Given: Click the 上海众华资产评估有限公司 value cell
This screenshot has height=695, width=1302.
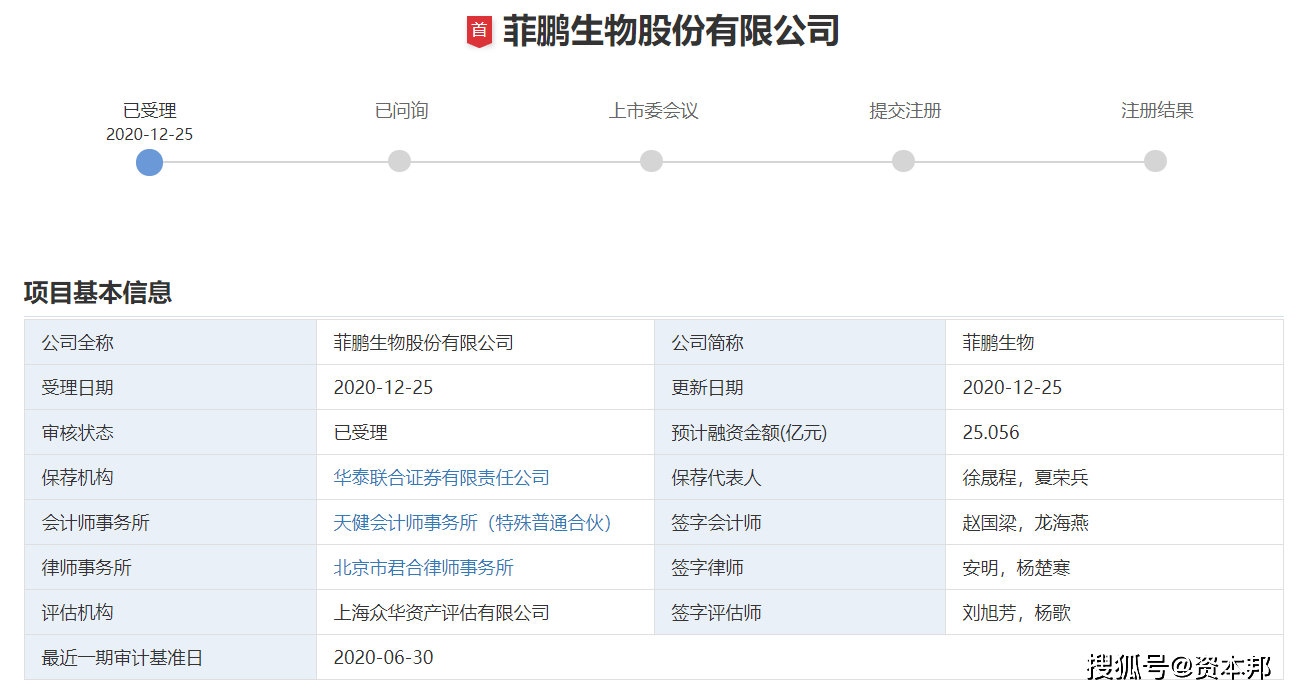Looking at the screenshot, I should [x=485, y=612].
